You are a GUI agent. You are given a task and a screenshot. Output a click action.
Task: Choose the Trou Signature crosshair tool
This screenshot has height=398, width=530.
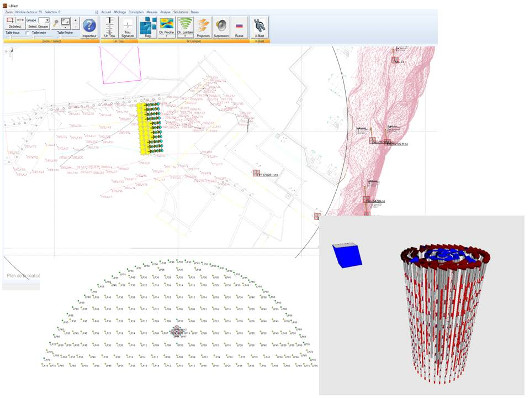point(128,27)
